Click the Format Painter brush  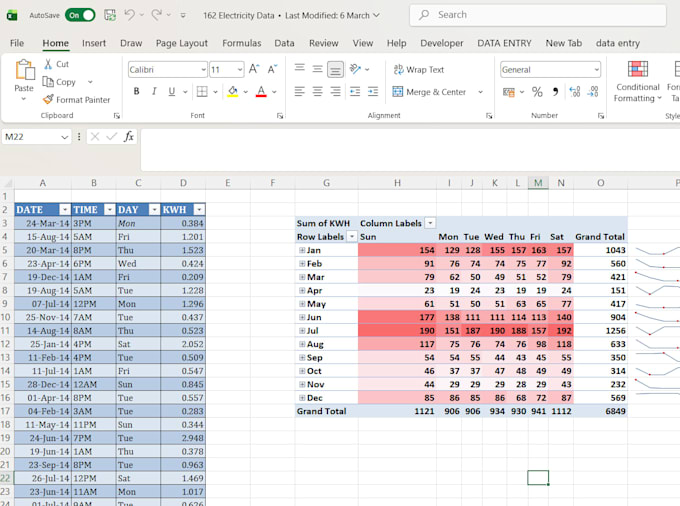[x=48, y=100]
